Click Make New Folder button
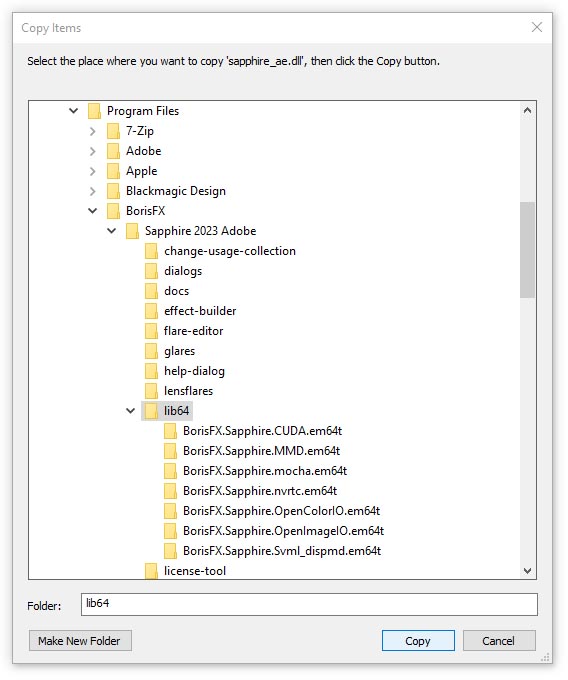568x680 pixels. 80,641
